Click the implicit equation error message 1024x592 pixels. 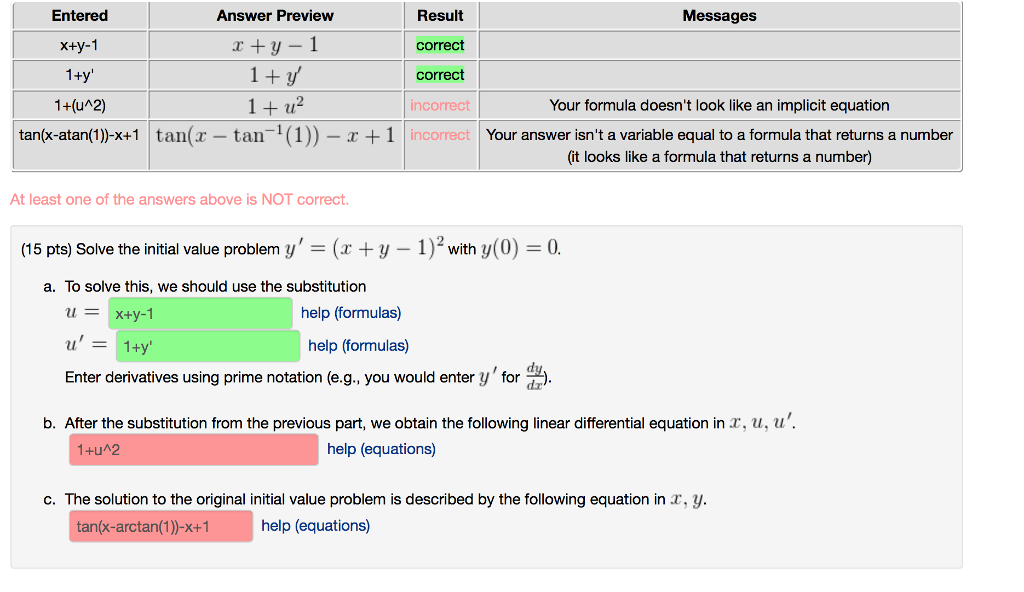coord(719,105)
